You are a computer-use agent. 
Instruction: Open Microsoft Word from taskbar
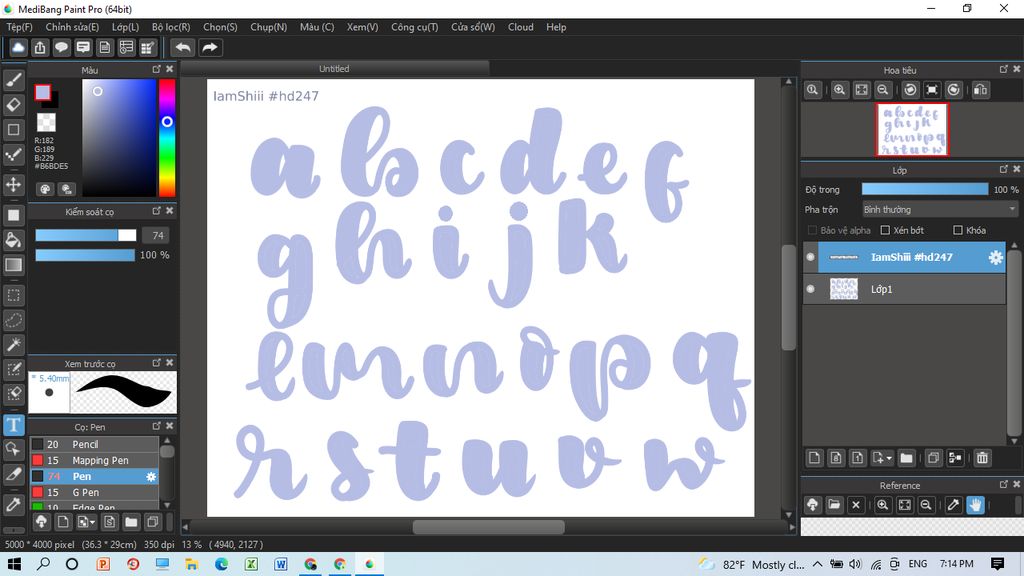(x=281, y=564)
